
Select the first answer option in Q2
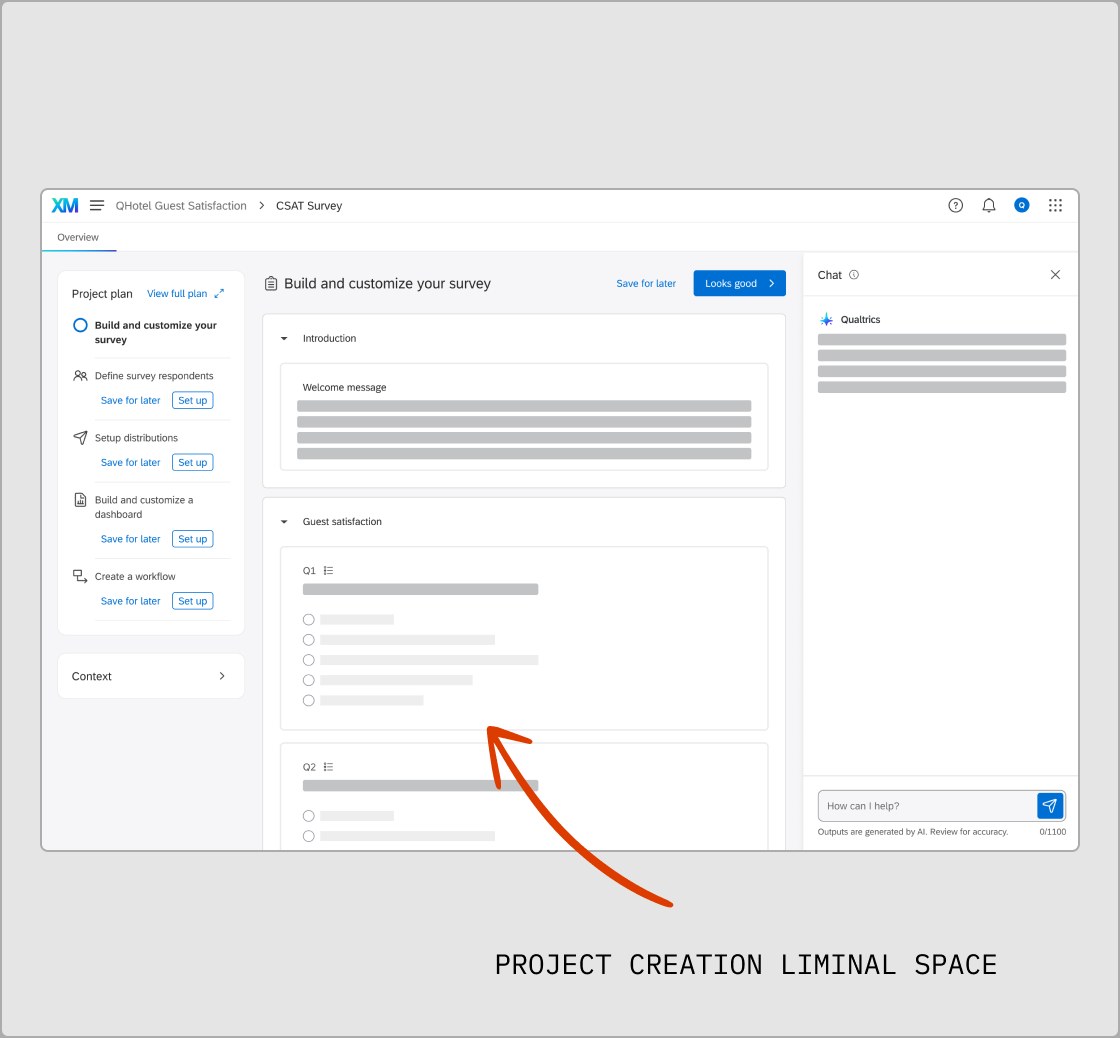tap(309, 816)
